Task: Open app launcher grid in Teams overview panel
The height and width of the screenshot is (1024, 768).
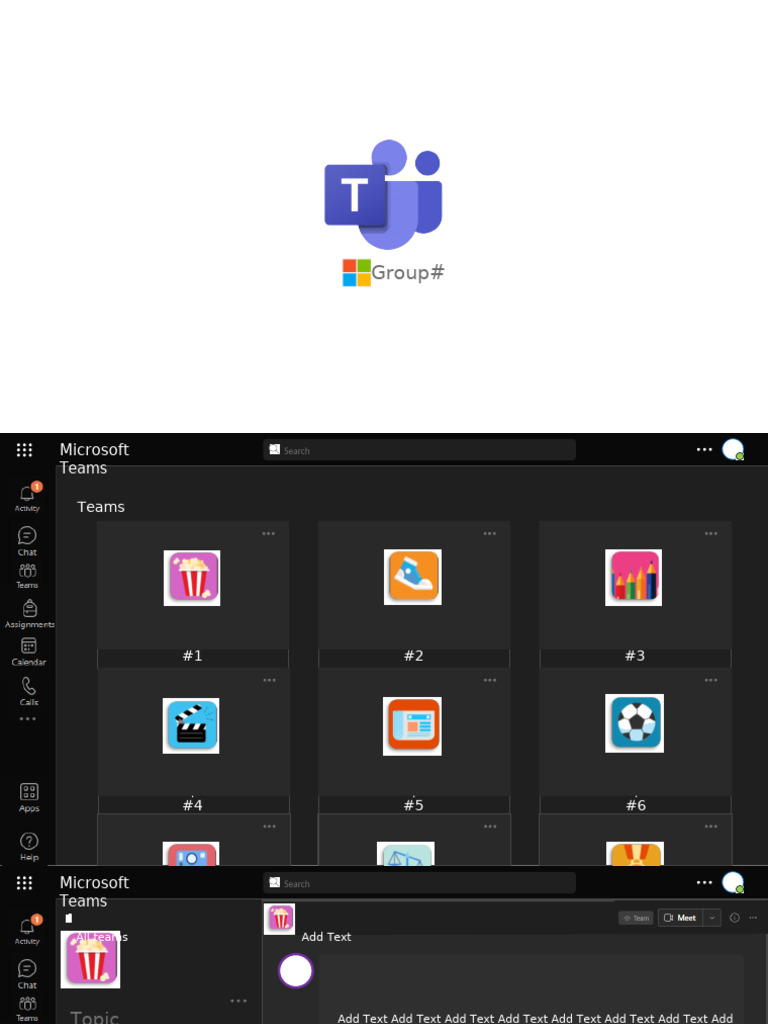Action: coord(24,450)
